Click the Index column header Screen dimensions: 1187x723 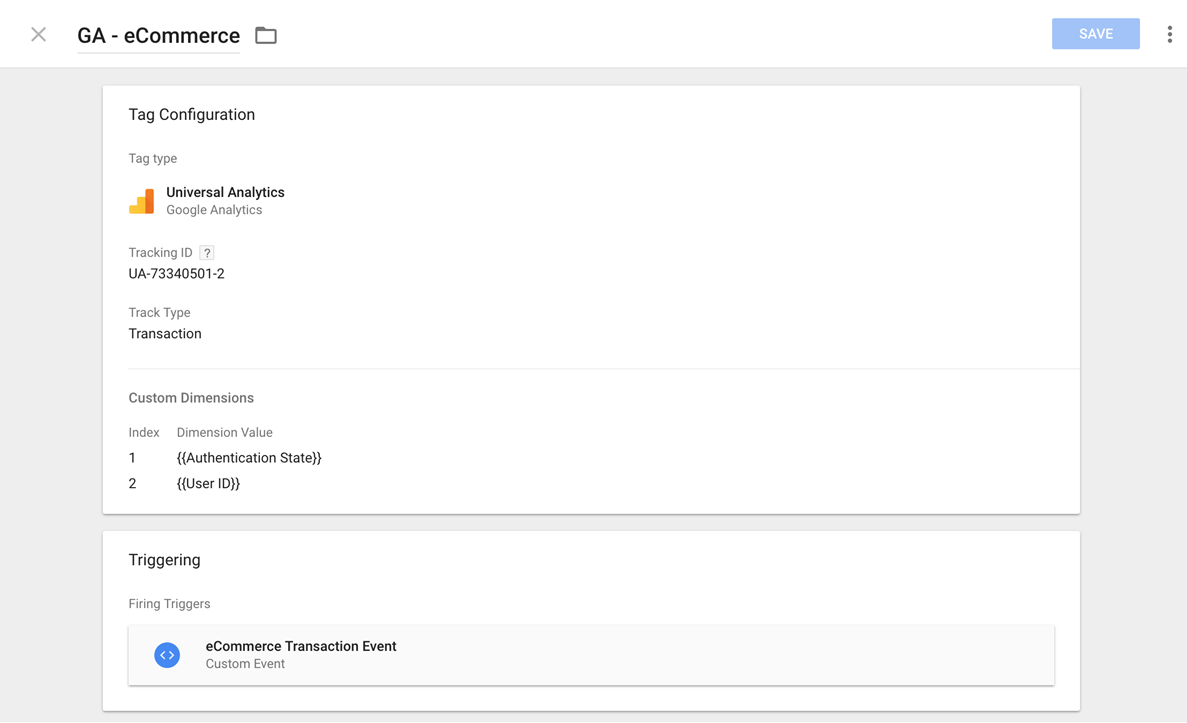[x=144, y=433]
